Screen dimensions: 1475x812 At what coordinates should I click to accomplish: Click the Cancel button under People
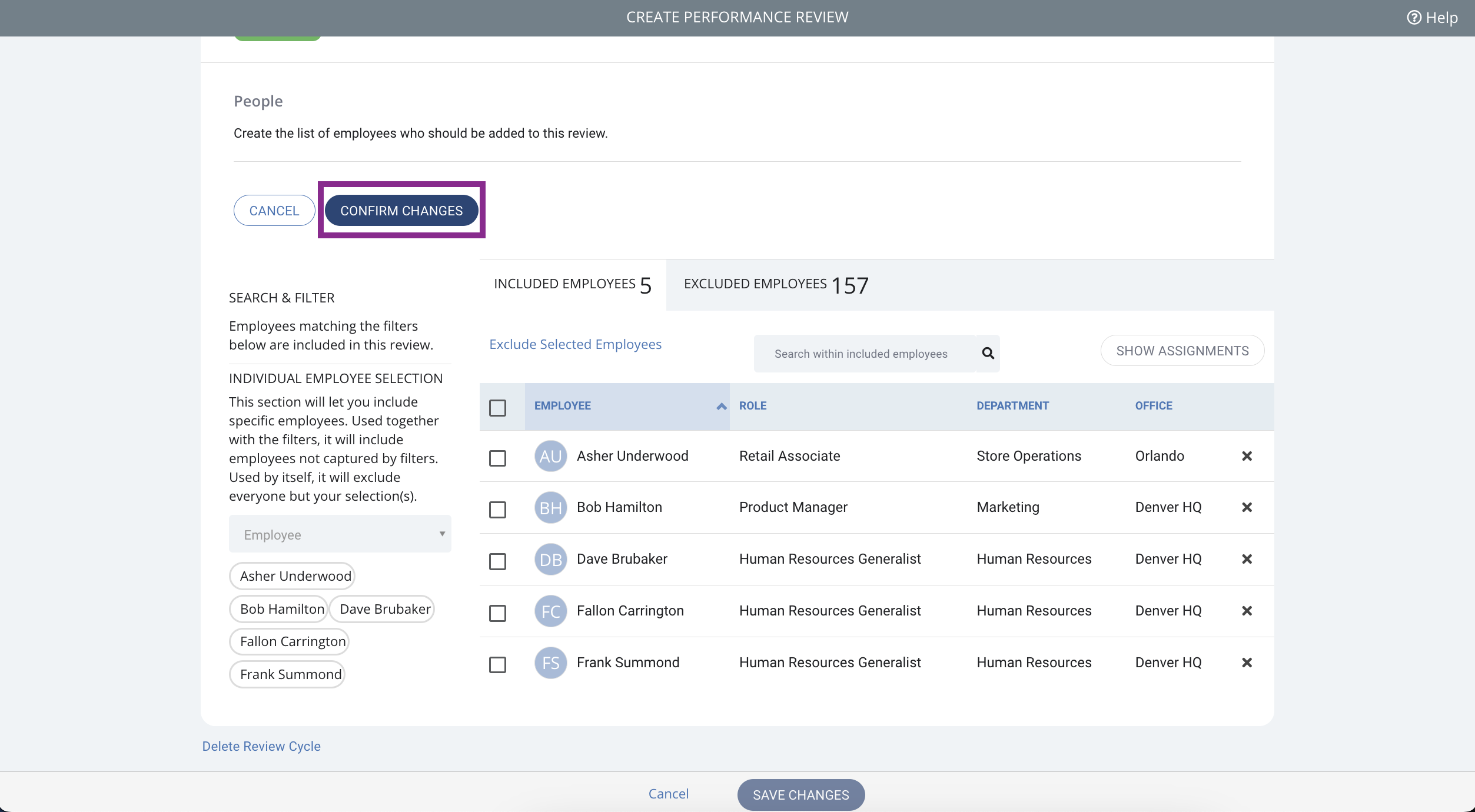point(274,211)
